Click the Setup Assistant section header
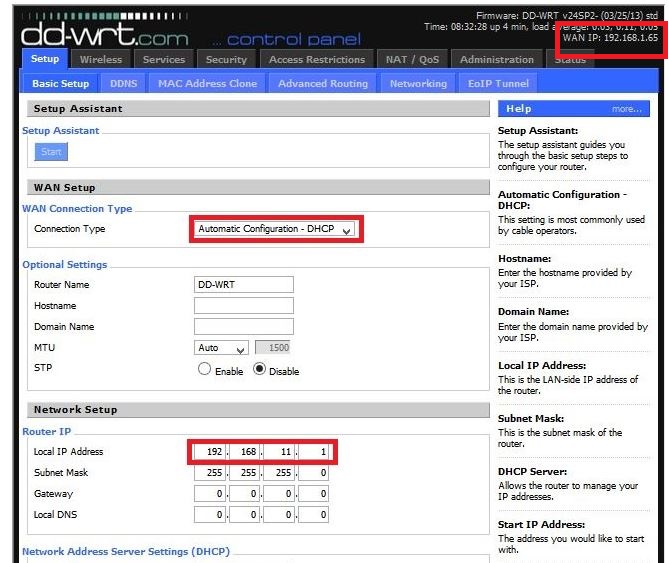 tap(258, 109)
